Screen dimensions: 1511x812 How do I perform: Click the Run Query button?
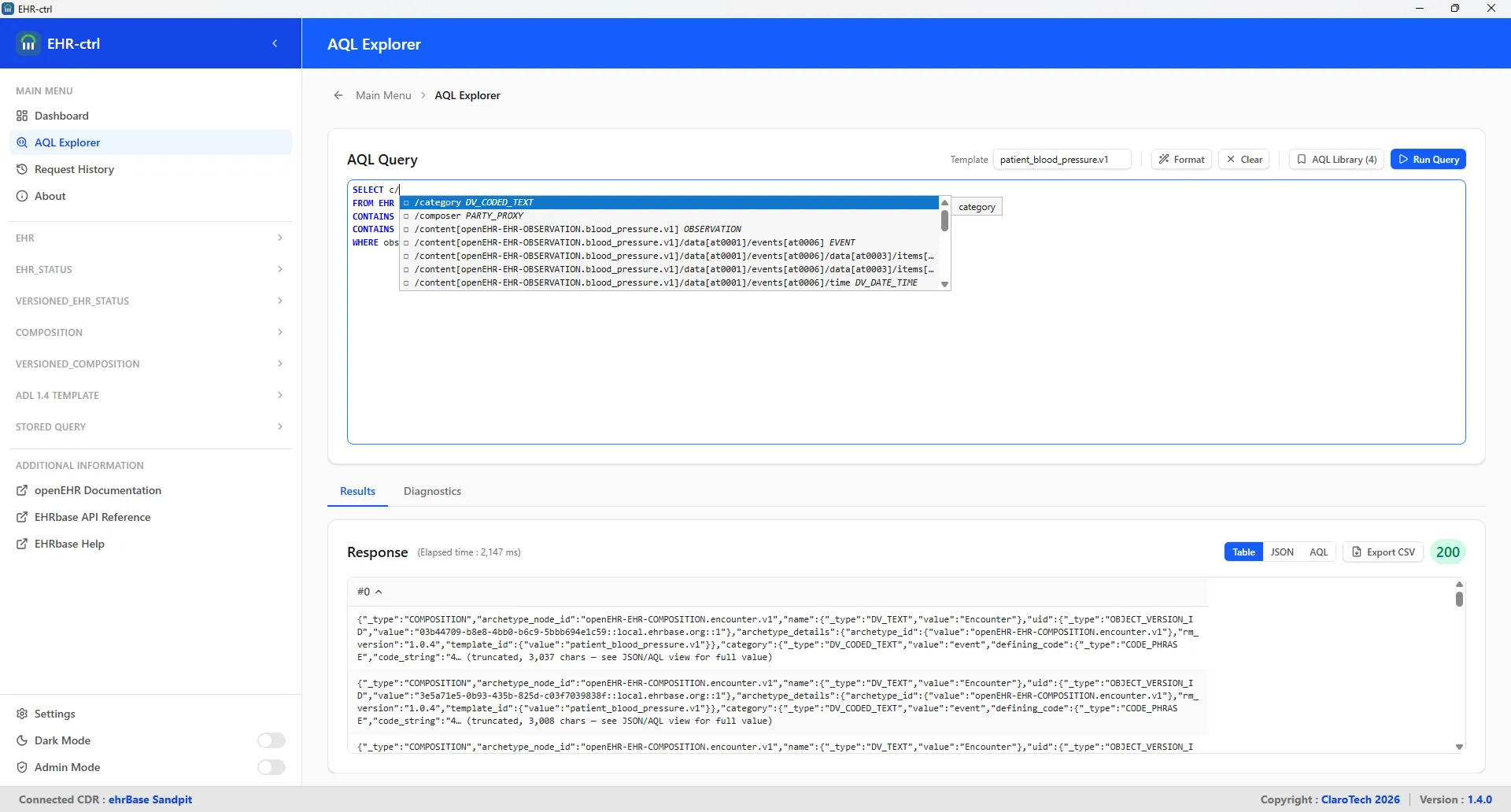1428,159
